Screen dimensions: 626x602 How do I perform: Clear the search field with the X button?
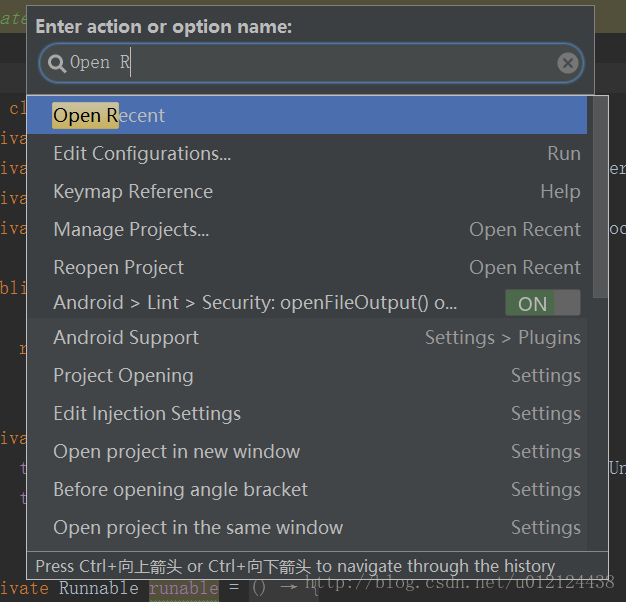(568, 63)
